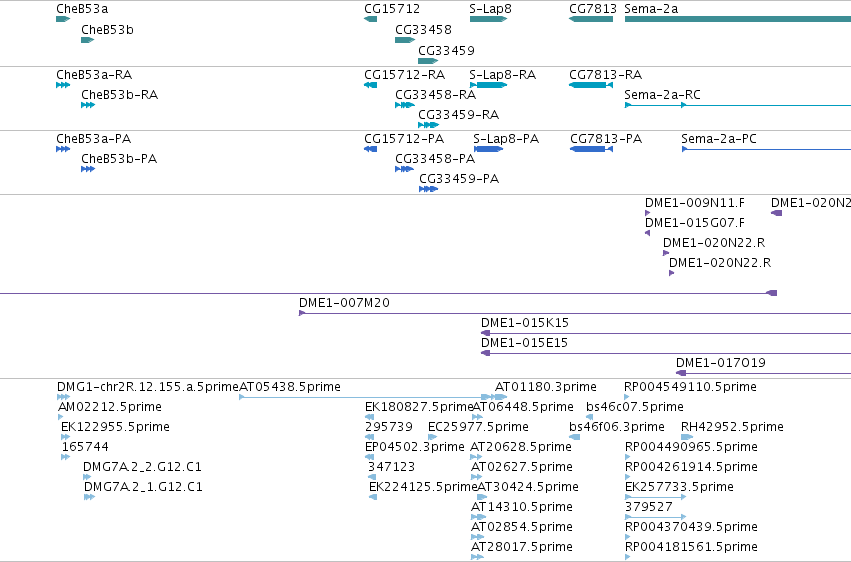
Task: Select the CheB53a gene glyph
Action: [x=63, y=19]
